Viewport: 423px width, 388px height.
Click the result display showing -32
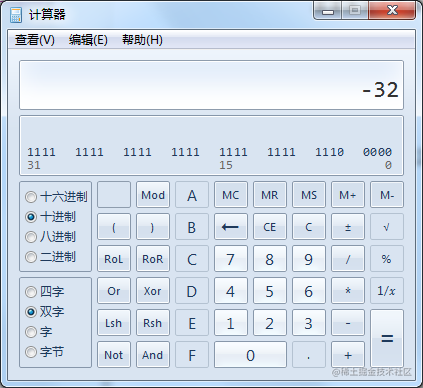pos(211,85)
